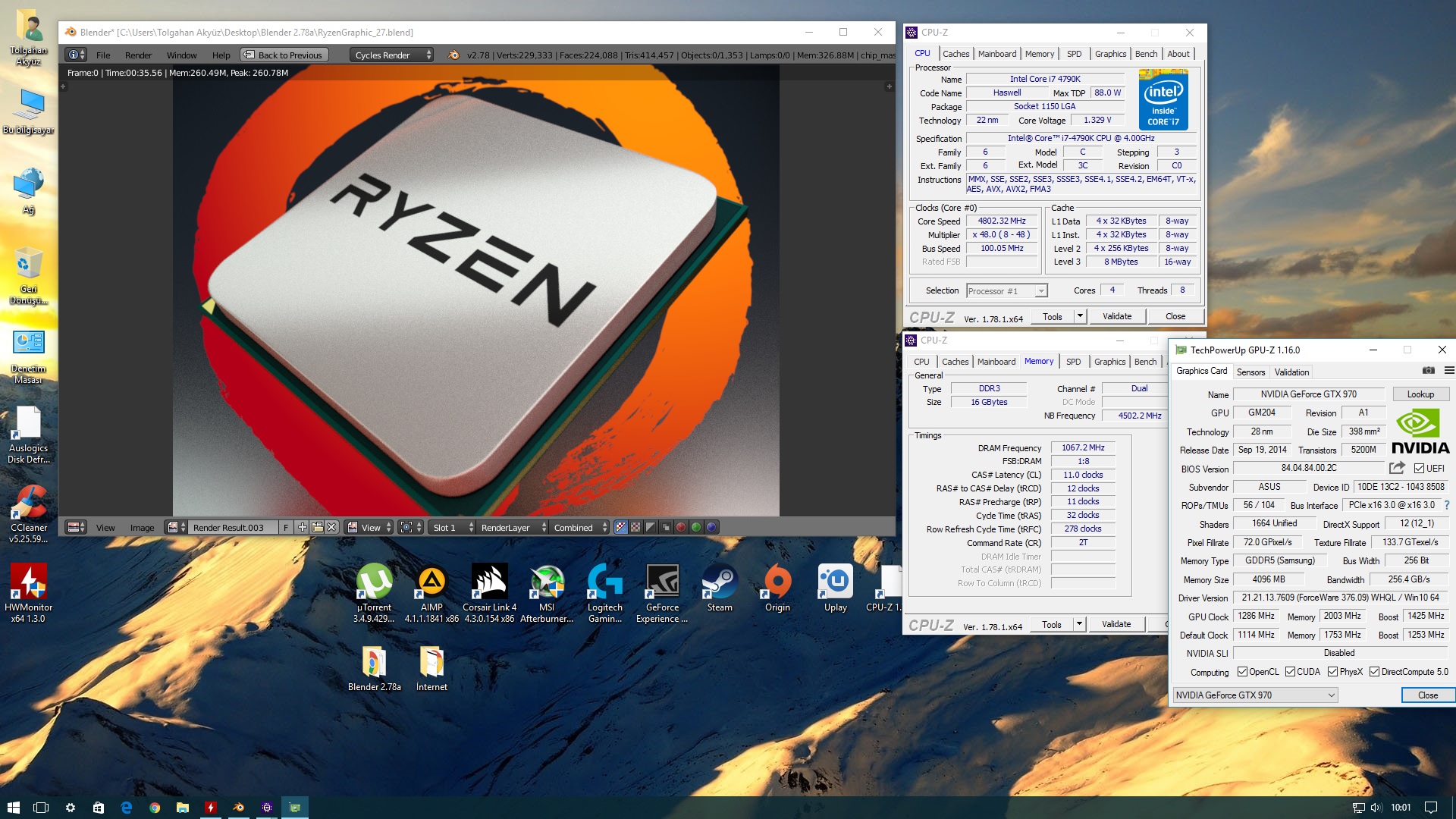Image resolution: width=1456 pixels, height=819 pixels.
Task: Click the Lookup button in GPU-Z
Action: pos(1420,394)
